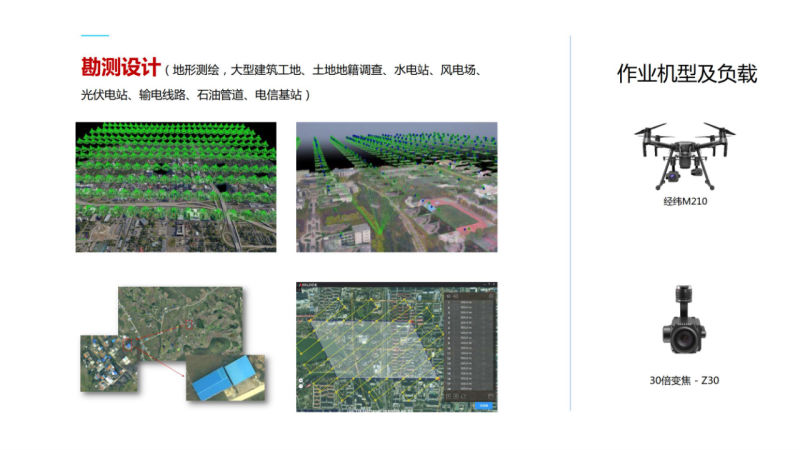Click the small red dashed box on satellite map
Image resolution: width=800 pixels, height=450 pixels.
coord(187,325)
